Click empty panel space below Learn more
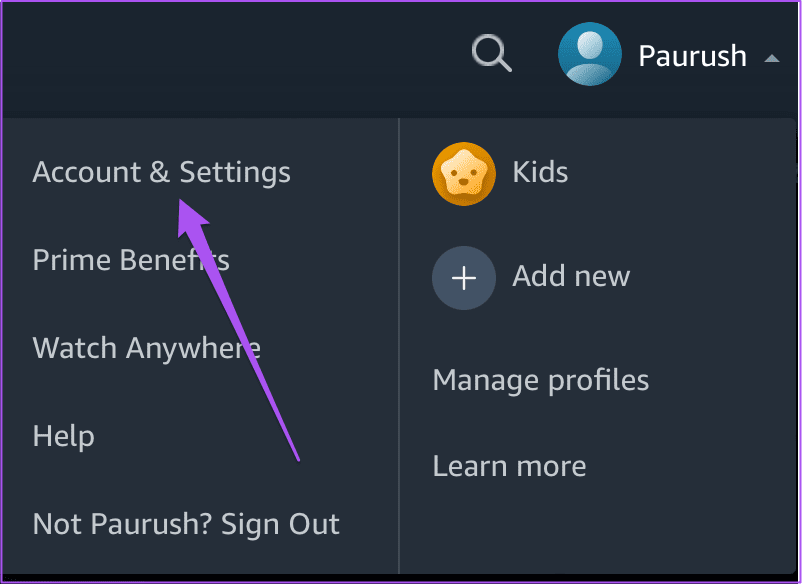This screenshot has height=584, width=802. click(600, 530)
